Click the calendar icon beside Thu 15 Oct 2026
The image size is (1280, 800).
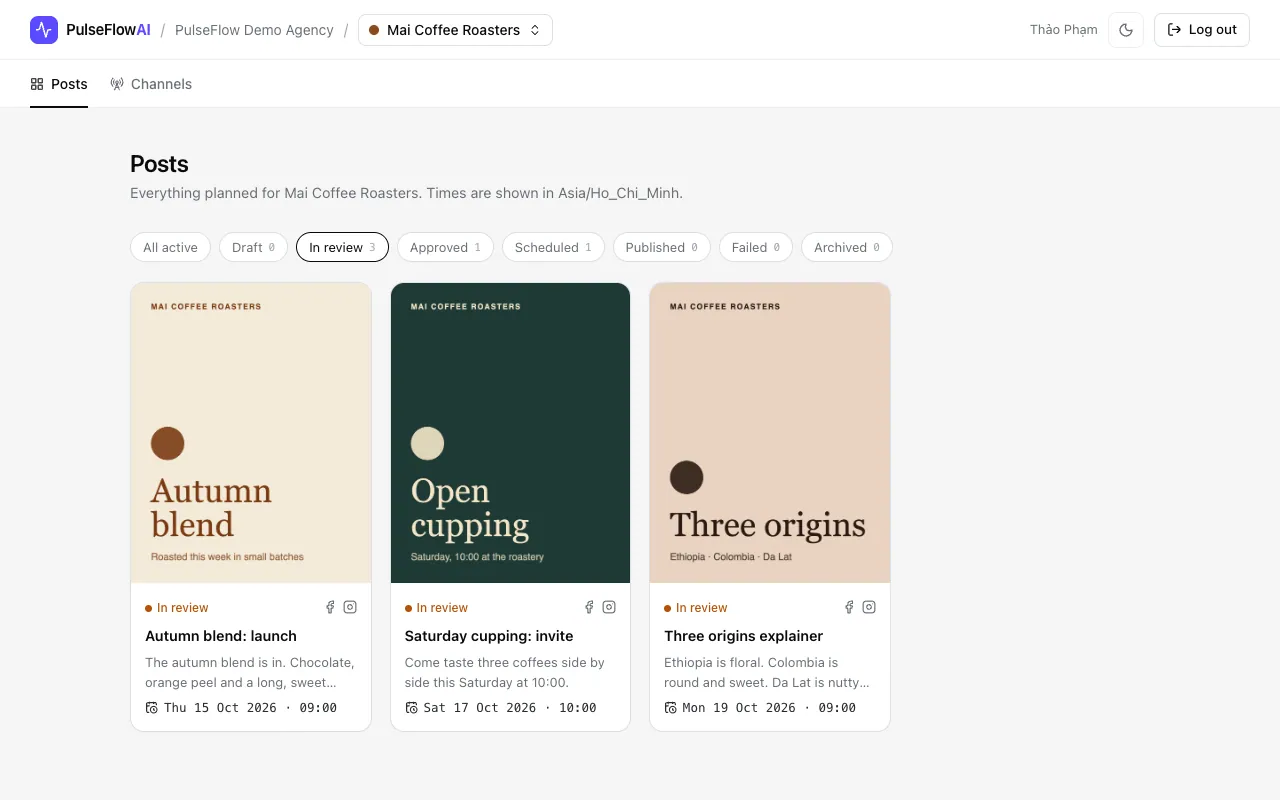[x=152, y=708]
